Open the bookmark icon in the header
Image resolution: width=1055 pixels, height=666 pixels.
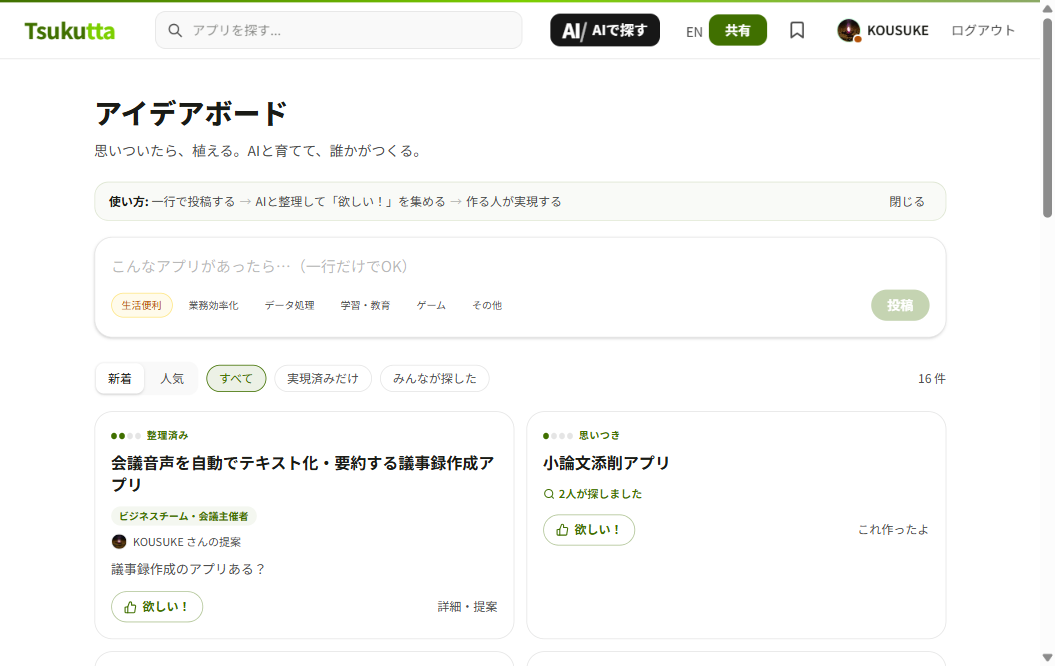797,30
